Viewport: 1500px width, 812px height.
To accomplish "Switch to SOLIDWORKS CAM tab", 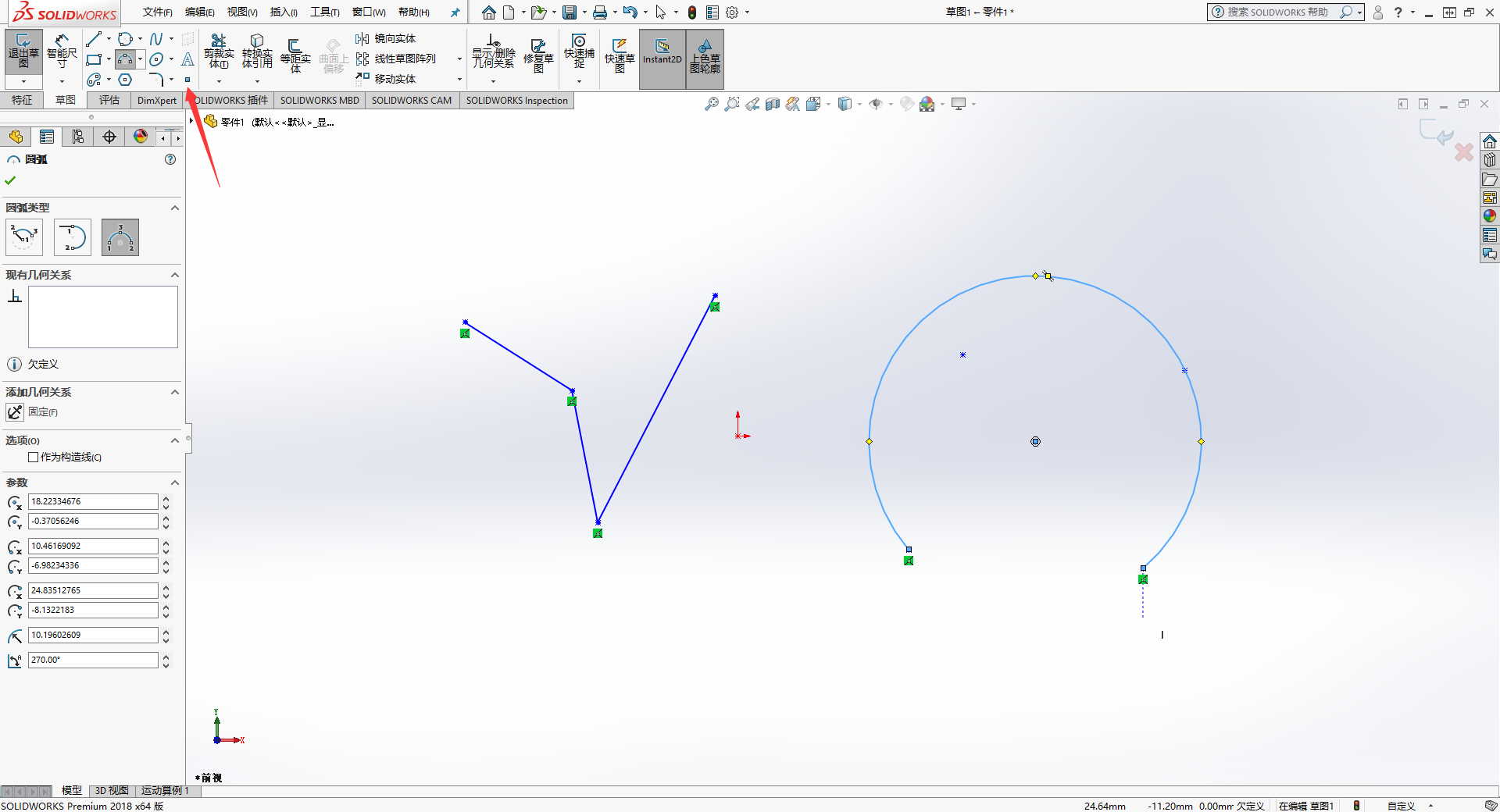I will pos(412,100).
